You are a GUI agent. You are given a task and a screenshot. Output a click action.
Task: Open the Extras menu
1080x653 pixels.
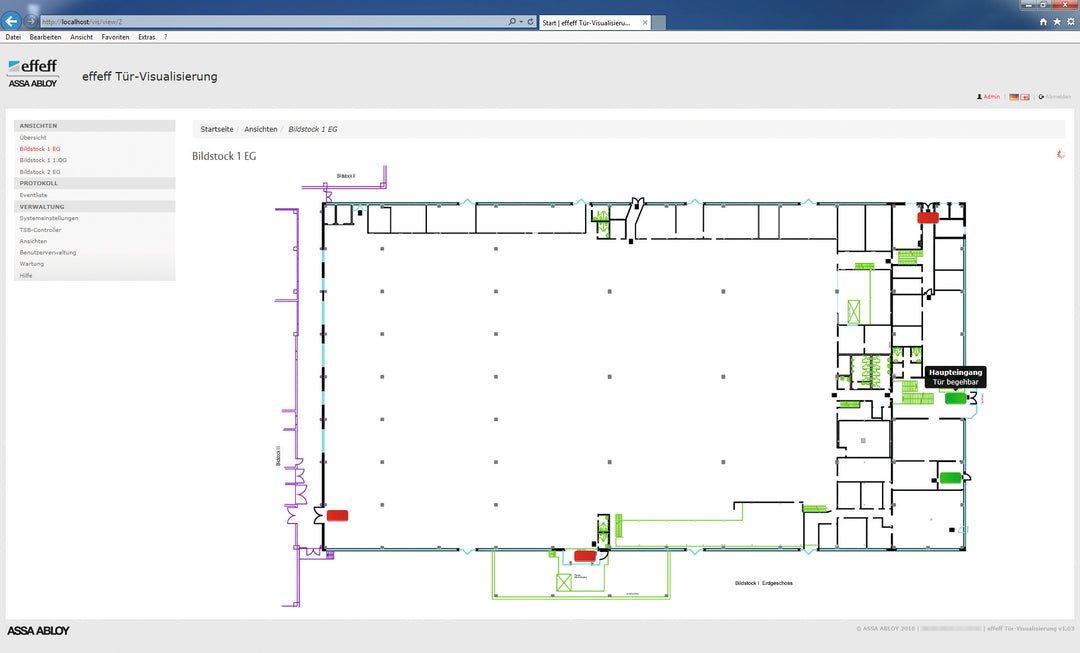[147, 37]
